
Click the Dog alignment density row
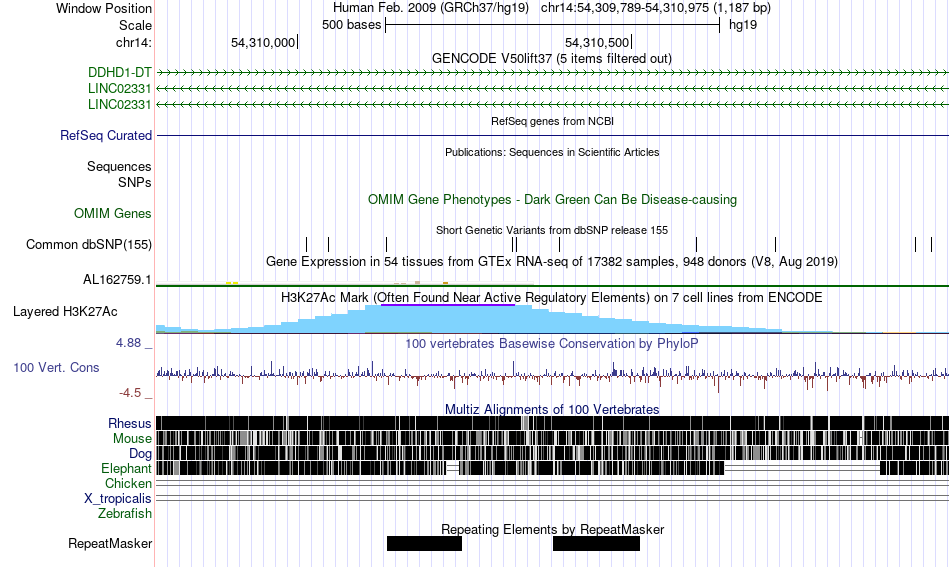552,453
